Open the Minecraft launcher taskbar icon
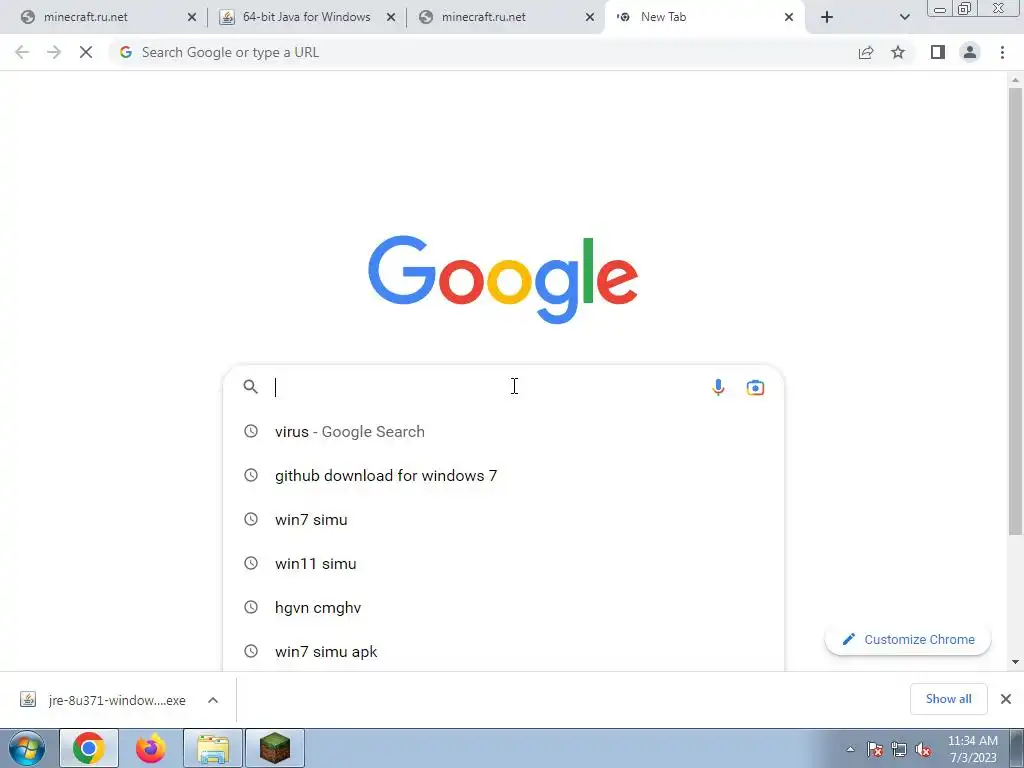Image resolution: width=1024 pixels, height=768 pixels. point(274,748)
